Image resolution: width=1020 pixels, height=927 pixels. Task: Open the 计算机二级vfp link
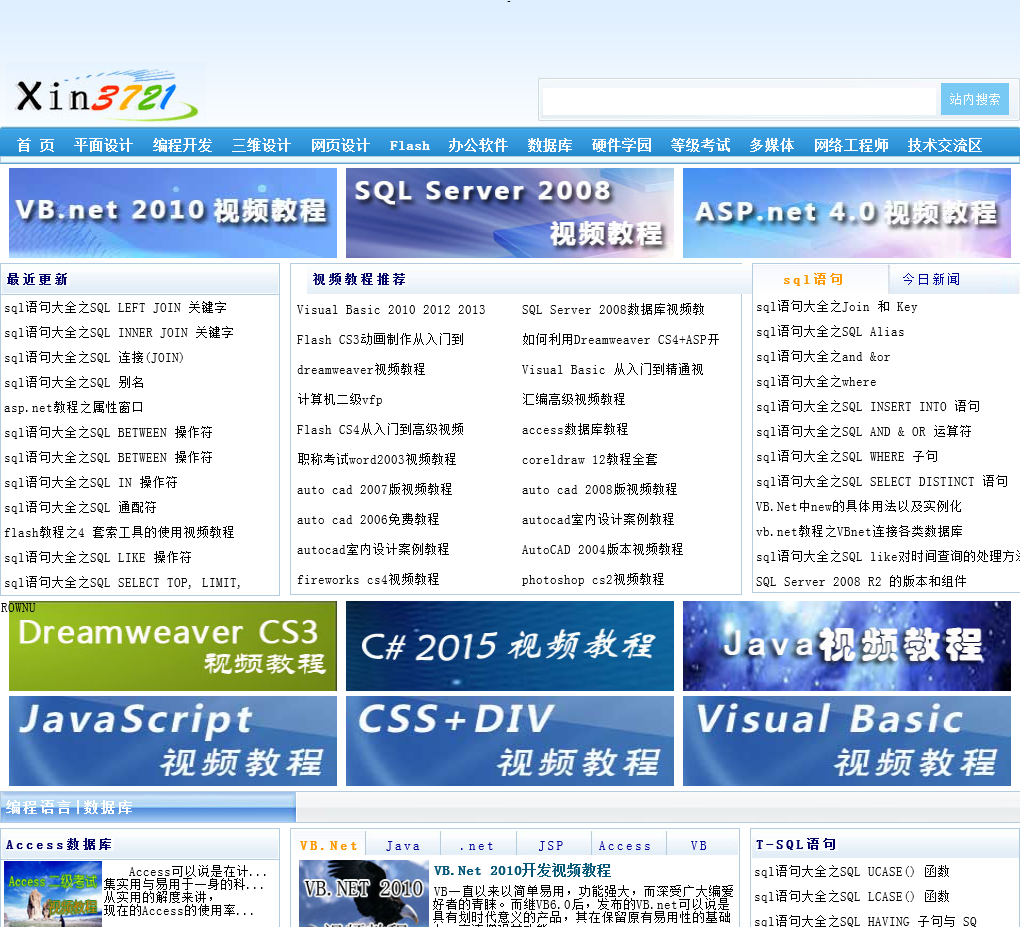340,399
